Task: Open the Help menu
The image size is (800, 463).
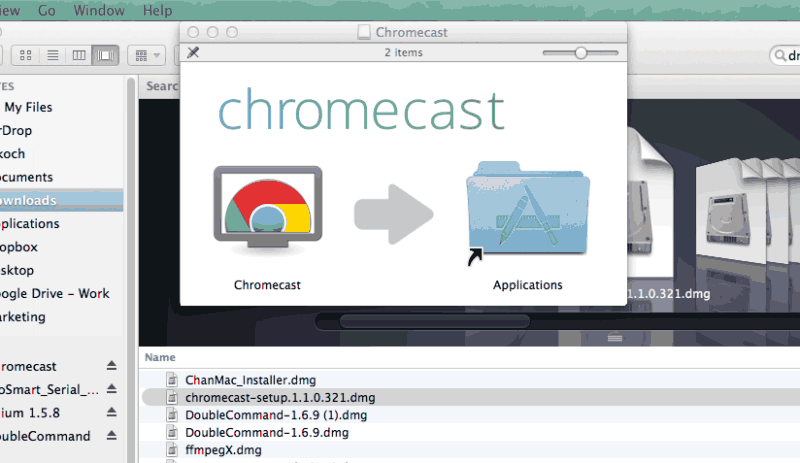Action: [157, 10]
